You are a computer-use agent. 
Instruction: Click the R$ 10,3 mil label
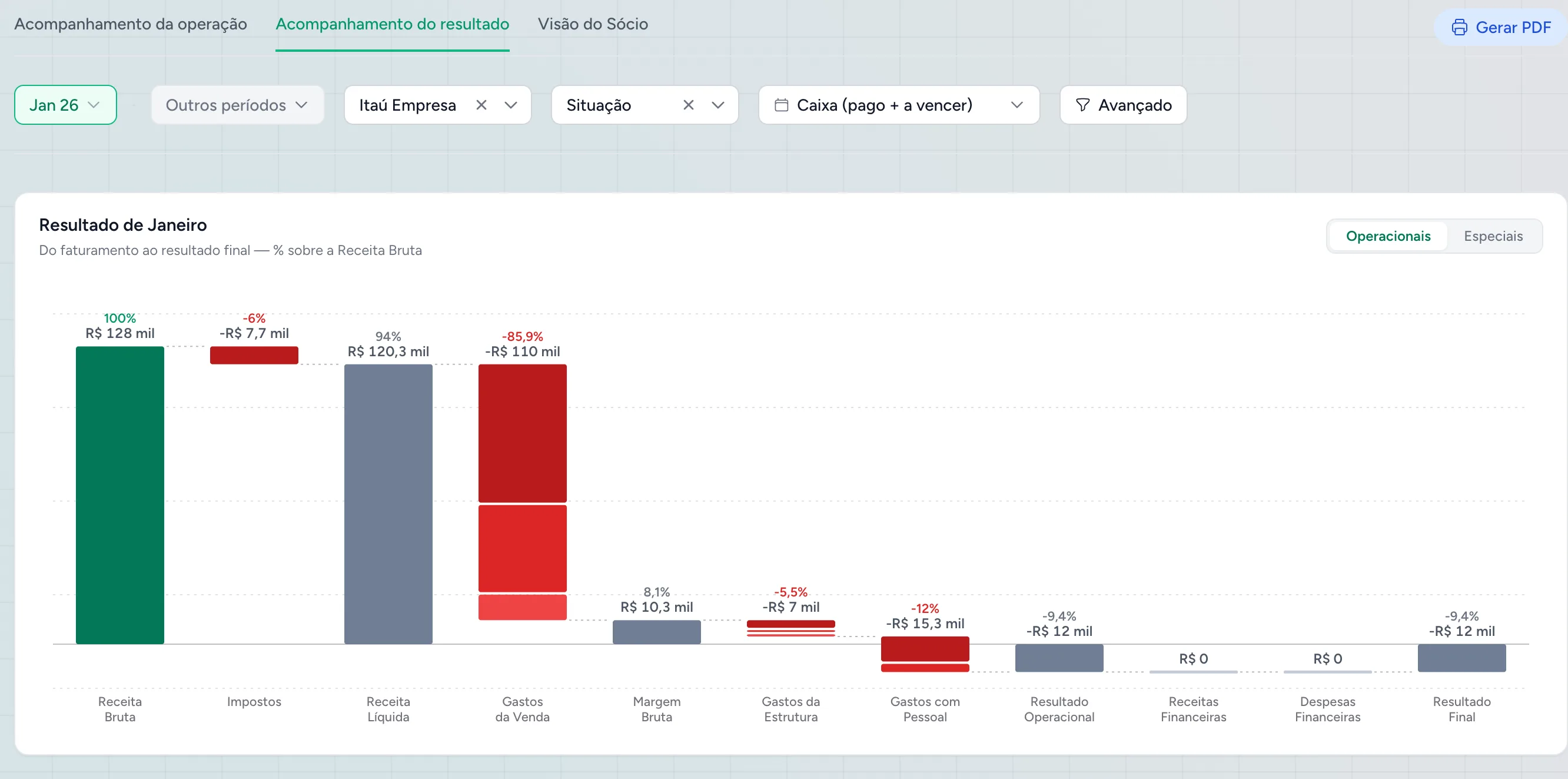pos(656,607)
